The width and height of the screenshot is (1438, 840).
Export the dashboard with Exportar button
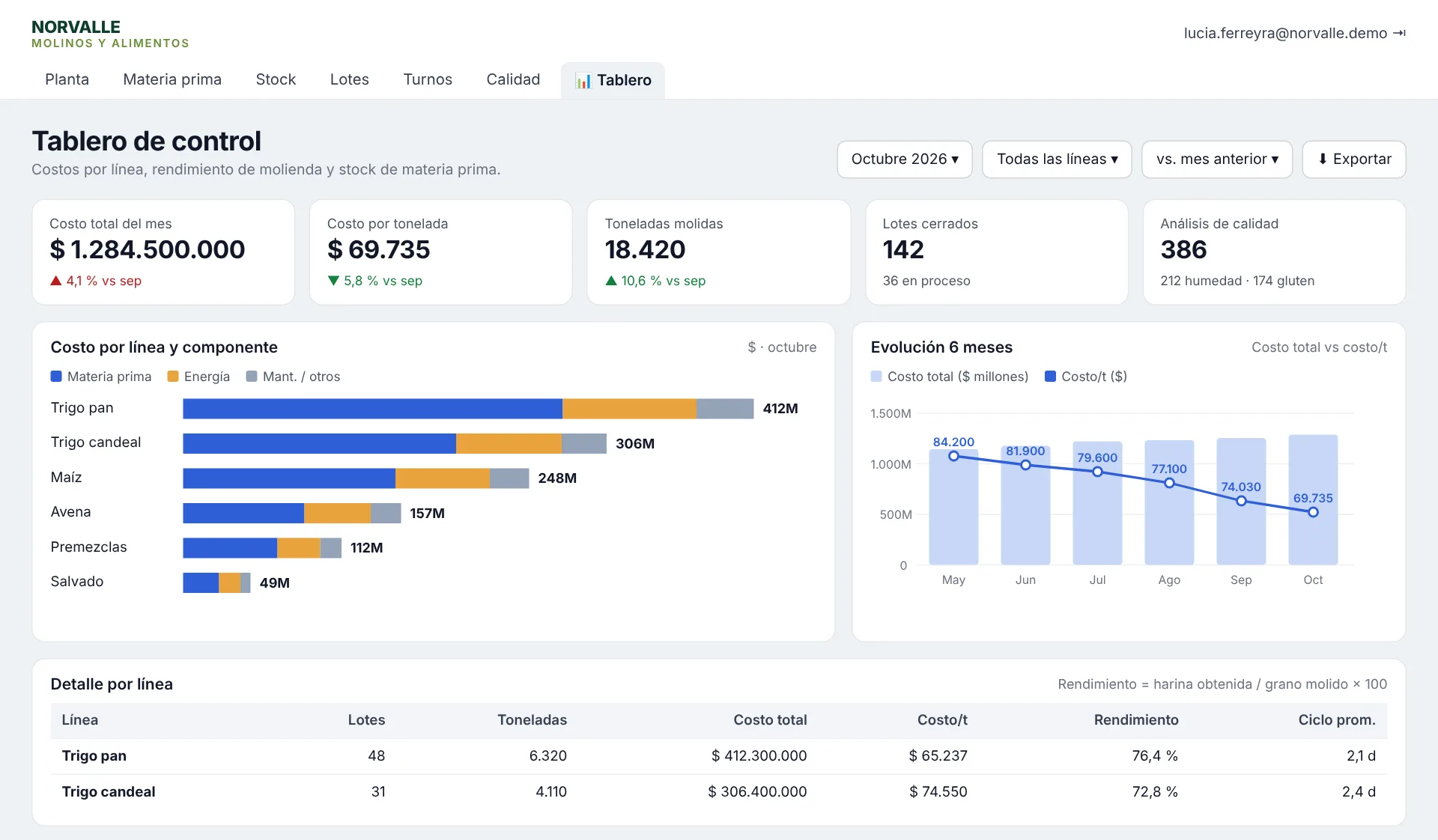pos(1354,159)
